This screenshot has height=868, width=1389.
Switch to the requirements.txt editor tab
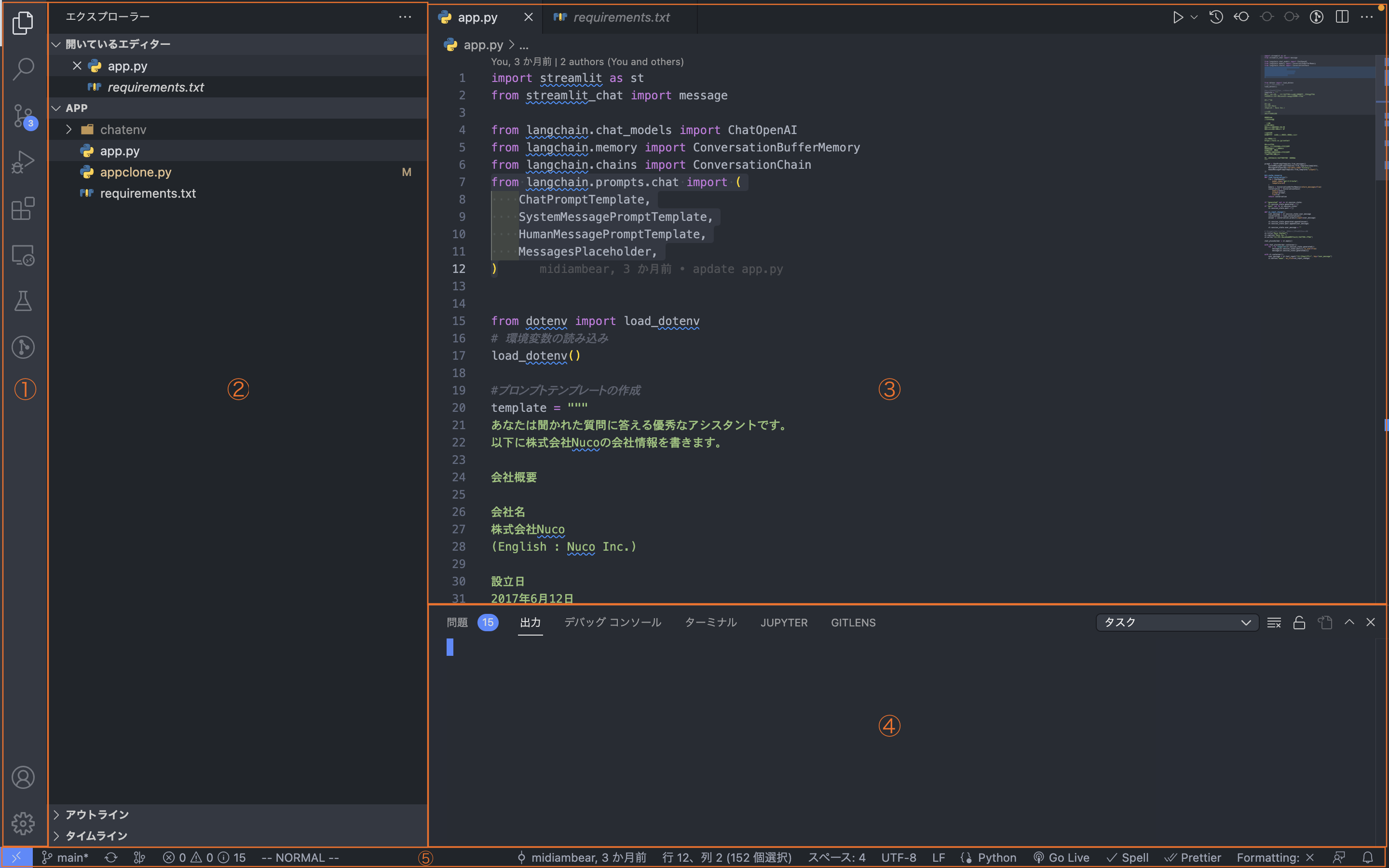[x=620, y=17]
